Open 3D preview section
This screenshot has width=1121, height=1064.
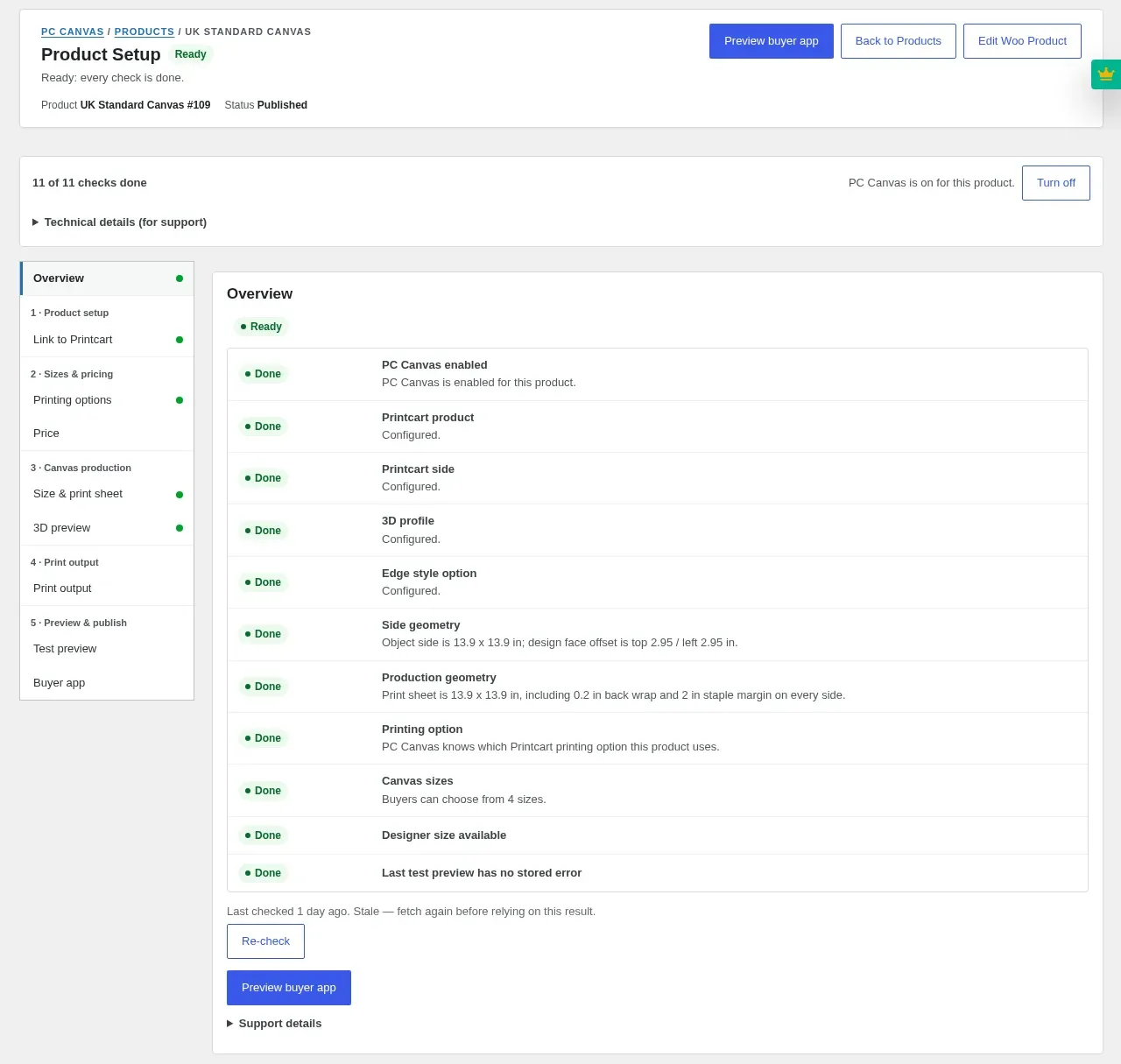pos(107,528)
